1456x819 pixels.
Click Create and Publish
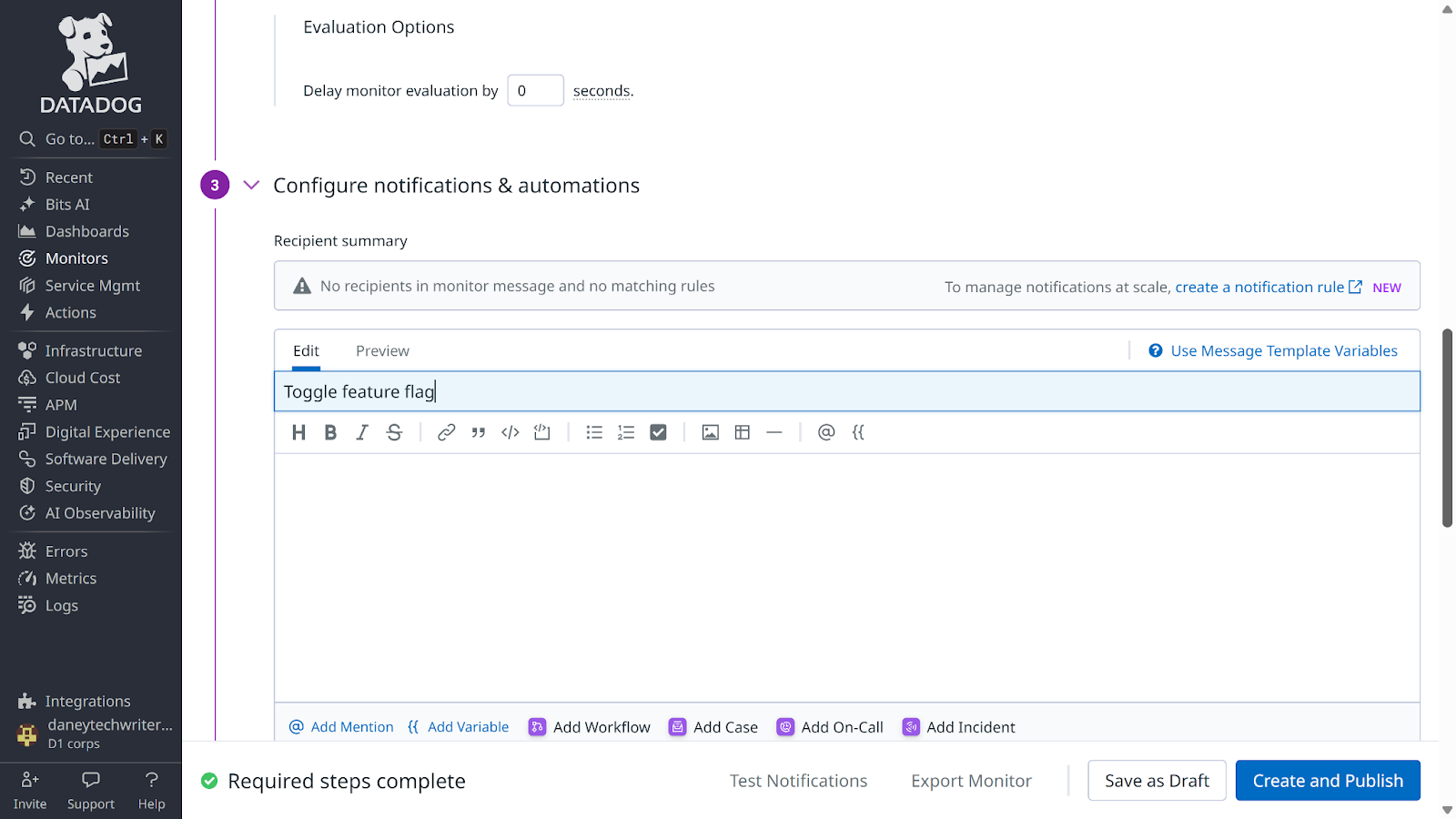point(1328,781)
